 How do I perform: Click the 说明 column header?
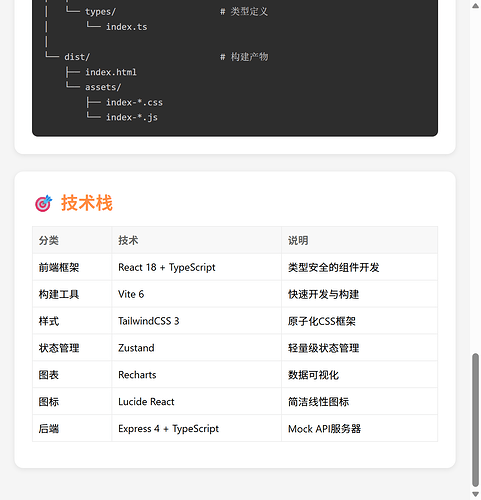coord(360,240)
